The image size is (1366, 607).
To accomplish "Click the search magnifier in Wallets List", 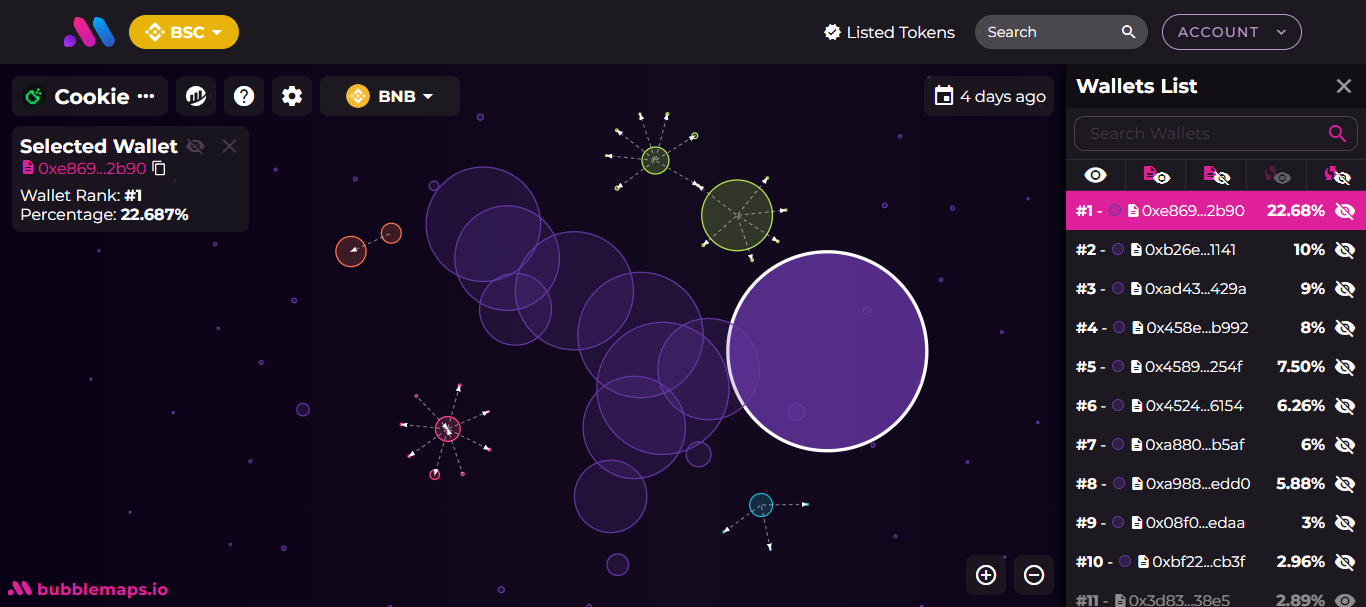I will click(1337, 133).
